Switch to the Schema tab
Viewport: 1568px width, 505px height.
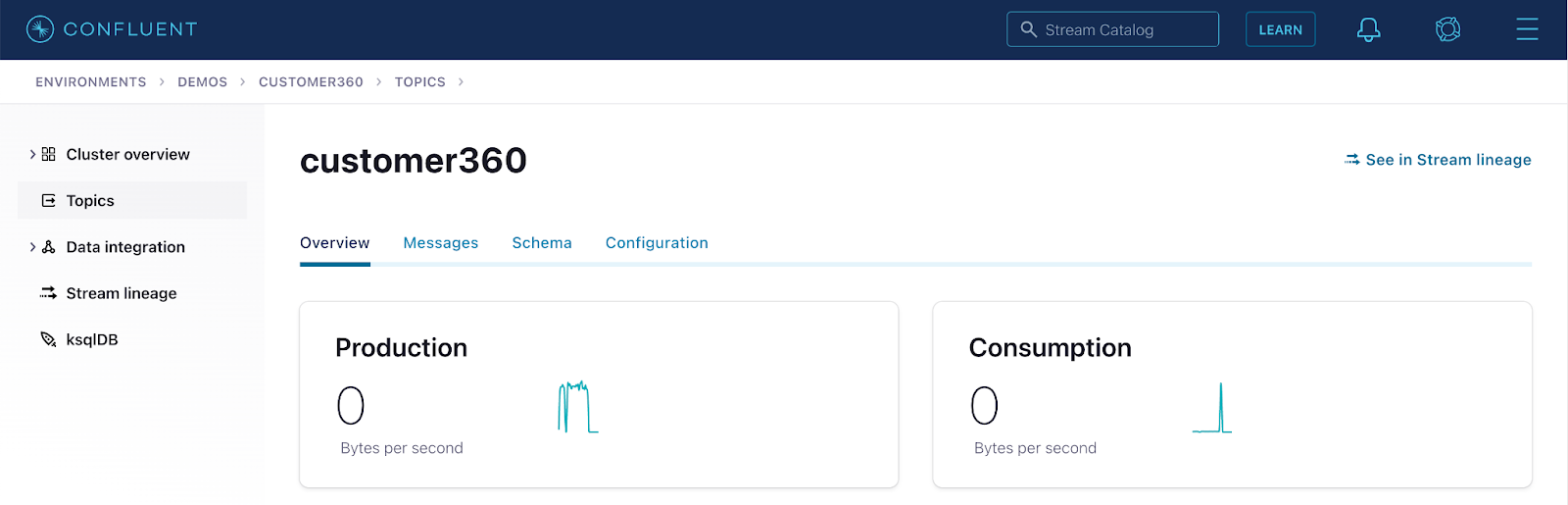click(x=542, y=242)
